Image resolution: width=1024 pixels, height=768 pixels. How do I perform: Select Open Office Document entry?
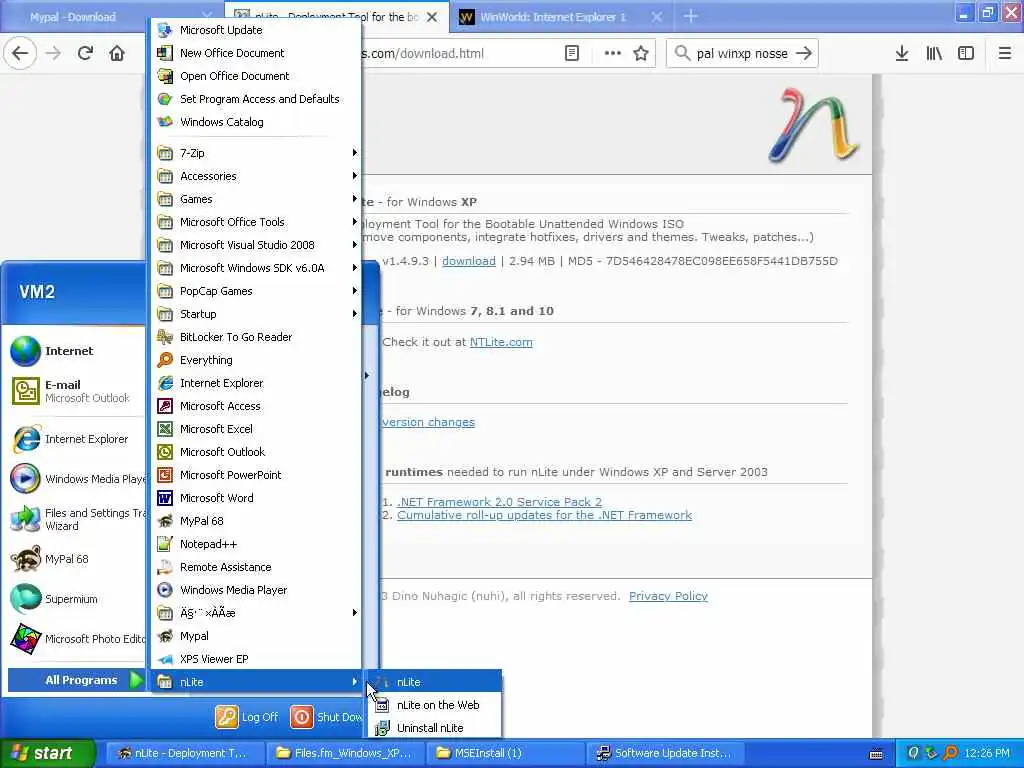click(x=256, y=76)
